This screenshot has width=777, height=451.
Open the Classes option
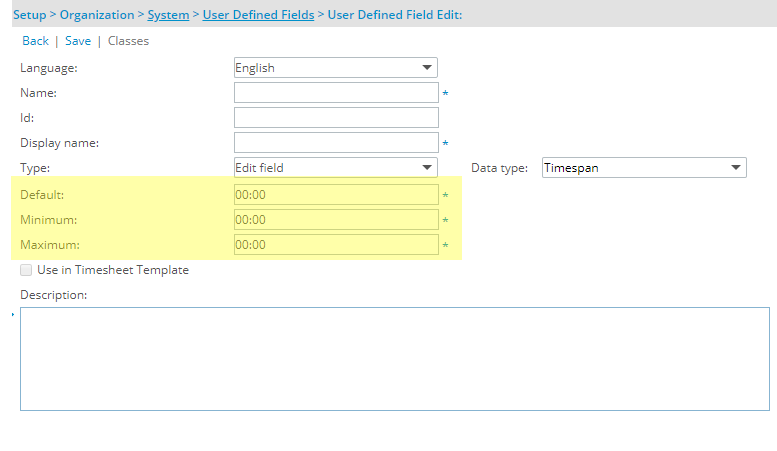pos(128,41)
